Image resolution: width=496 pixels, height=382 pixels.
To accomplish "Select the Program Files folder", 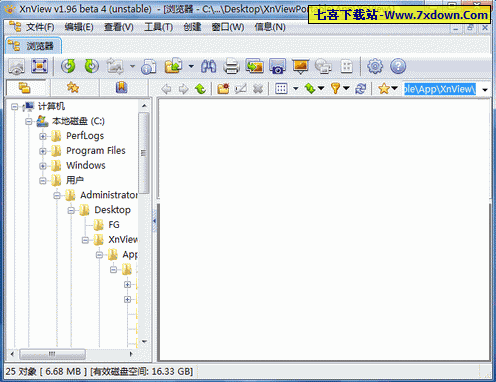I will coord(96,151).
